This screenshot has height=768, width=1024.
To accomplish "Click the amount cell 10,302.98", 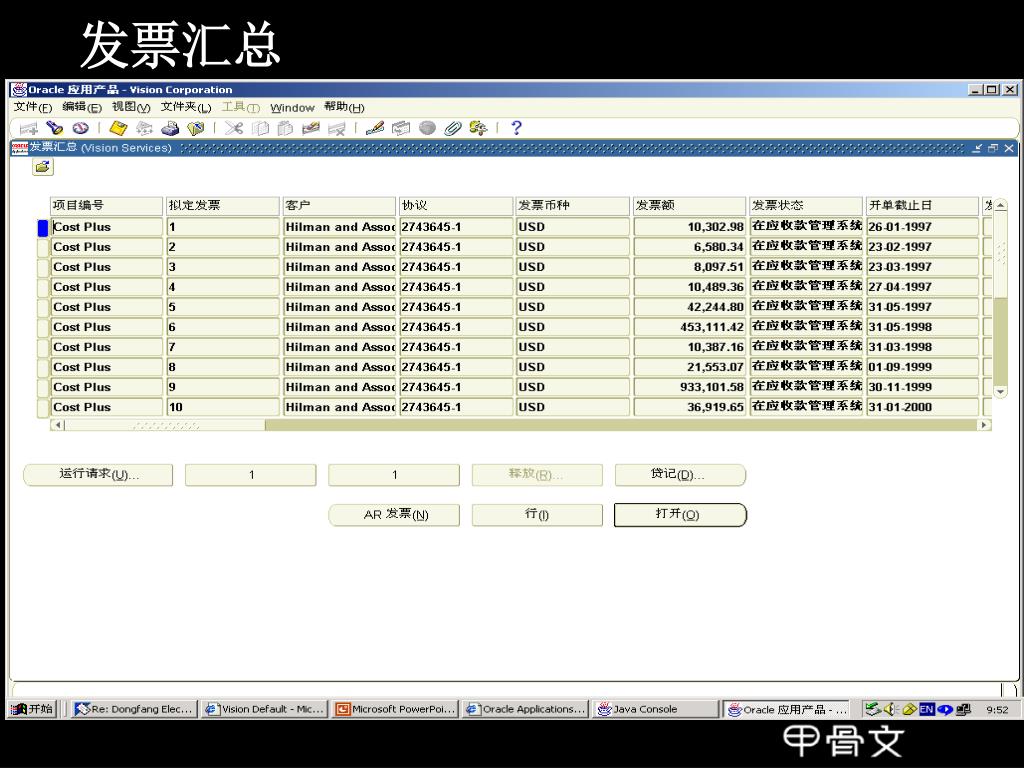I will pos(690,227).
